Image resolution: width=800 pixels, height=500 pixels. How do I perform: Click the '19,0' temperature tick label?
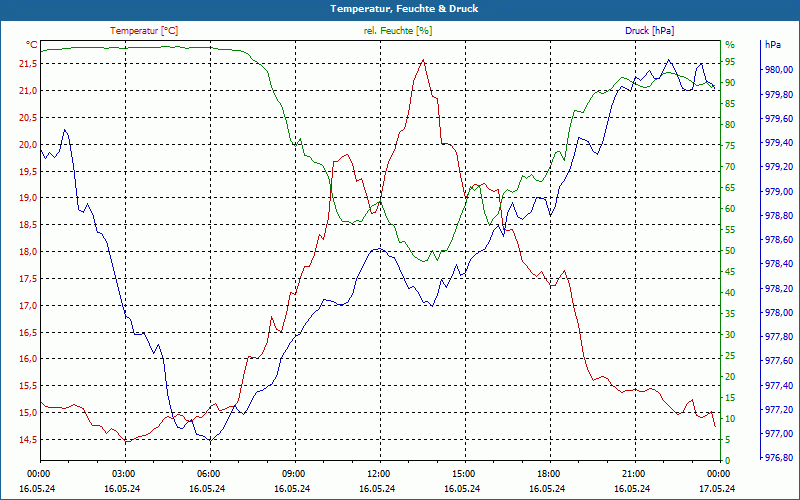point(28,198)
